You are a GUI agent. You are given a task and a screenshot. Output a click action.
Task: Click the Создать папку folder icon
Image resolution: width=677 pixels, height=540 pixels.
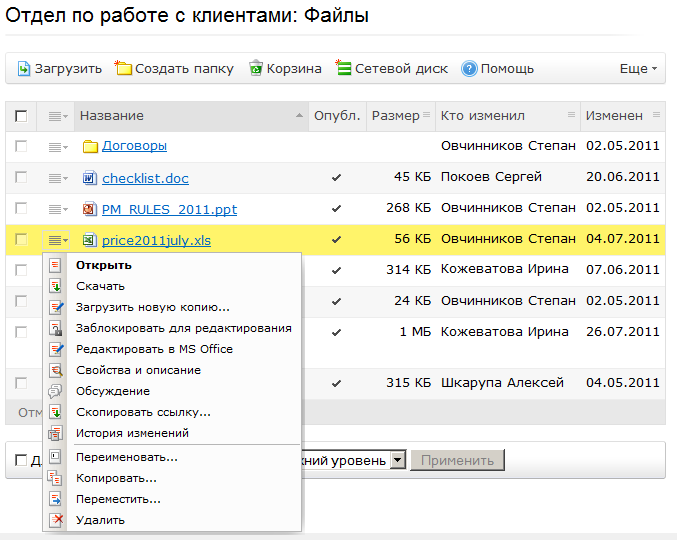[x=123, y=68]
